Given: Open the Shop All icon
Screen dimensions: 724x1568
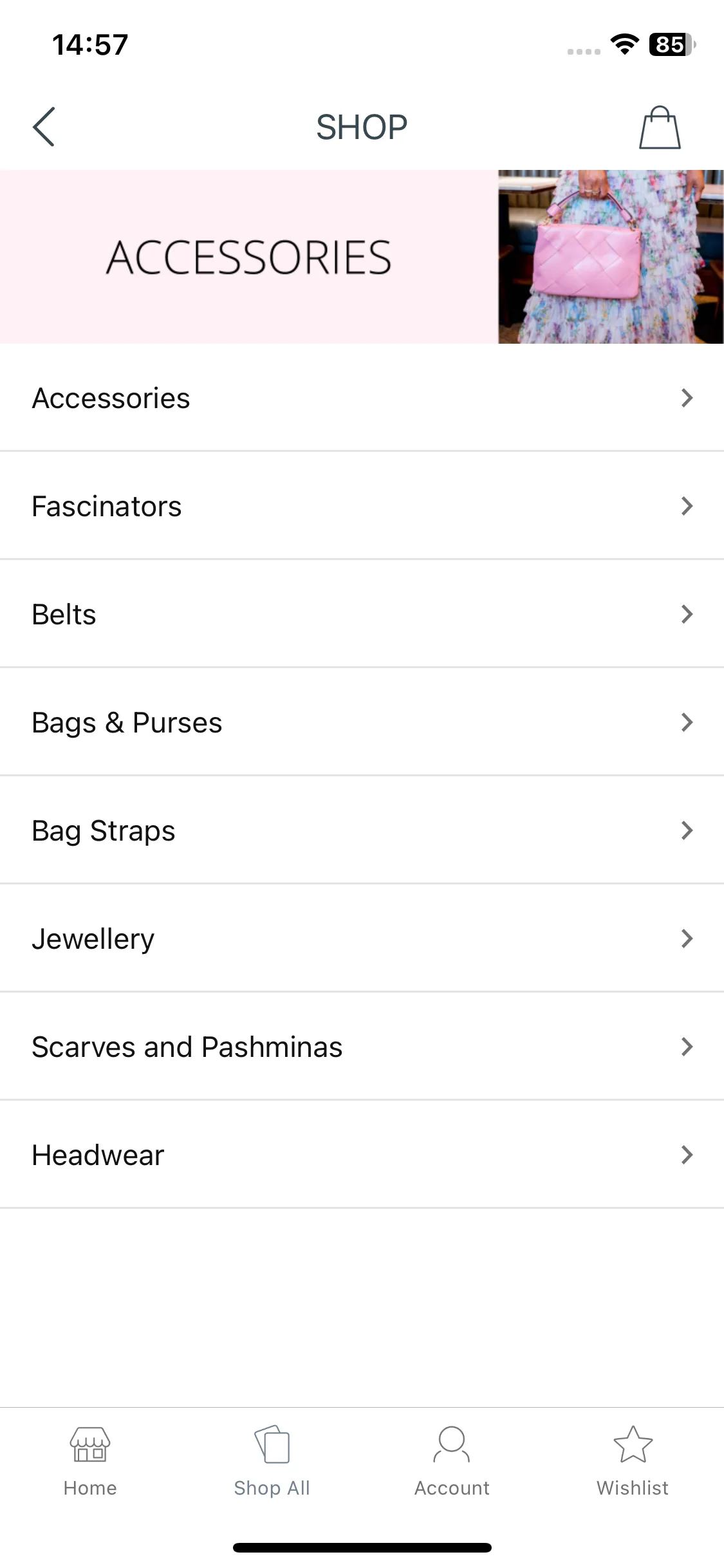Looking at the screenshot, I should point(272,1444).
